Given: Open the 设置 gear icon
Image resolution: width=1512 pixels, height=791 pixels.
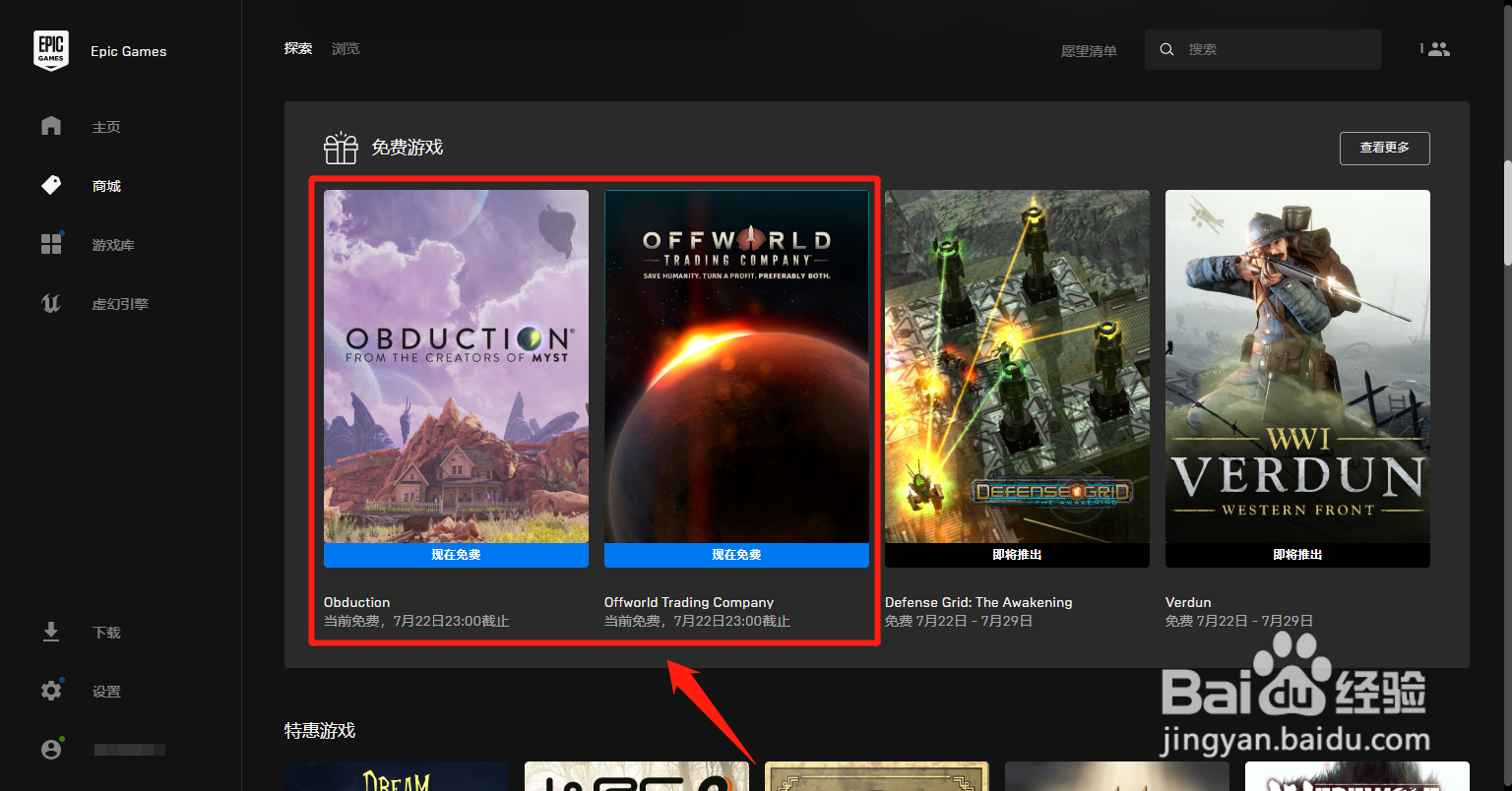Looking at the screenshot, I should (51, 691).
